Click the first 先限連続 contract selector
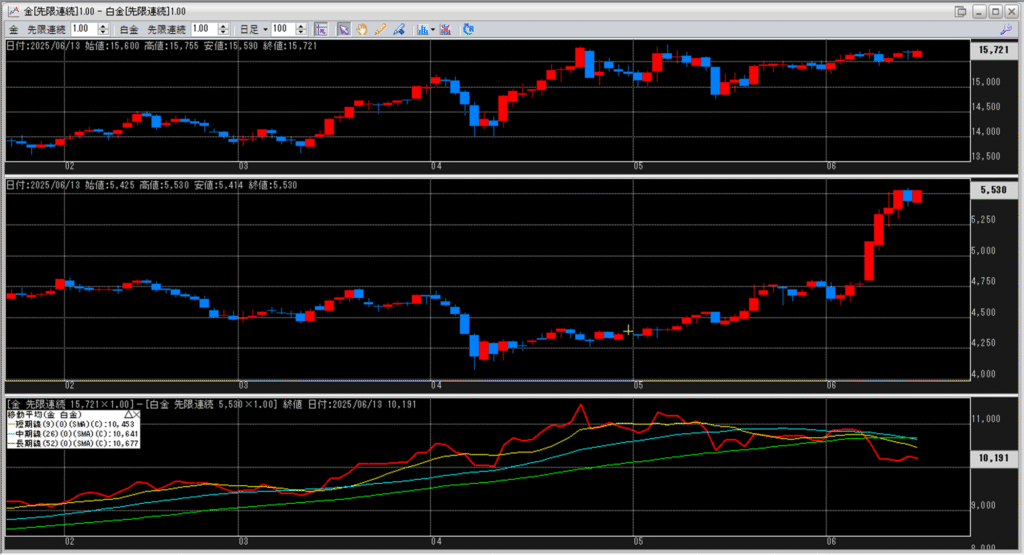Image resolution: width=1024 pixels, height=555 pixels. (47, 30)
